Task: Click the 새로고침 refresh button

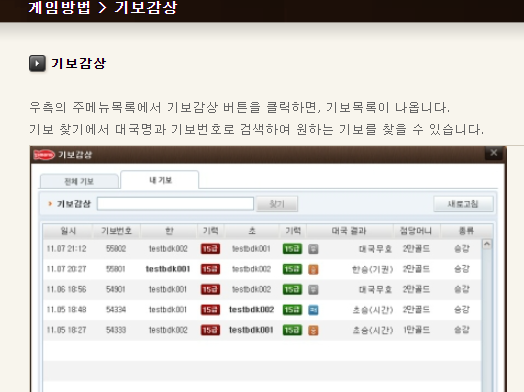Action: click(463, 204)
